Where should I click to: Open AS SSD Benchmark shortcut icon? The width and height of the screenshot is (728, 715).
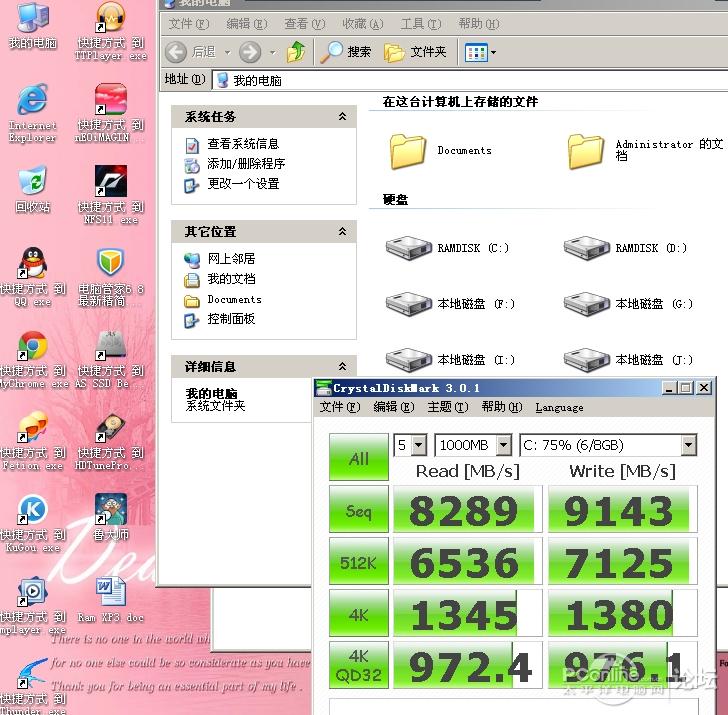[x=110, y=345]
